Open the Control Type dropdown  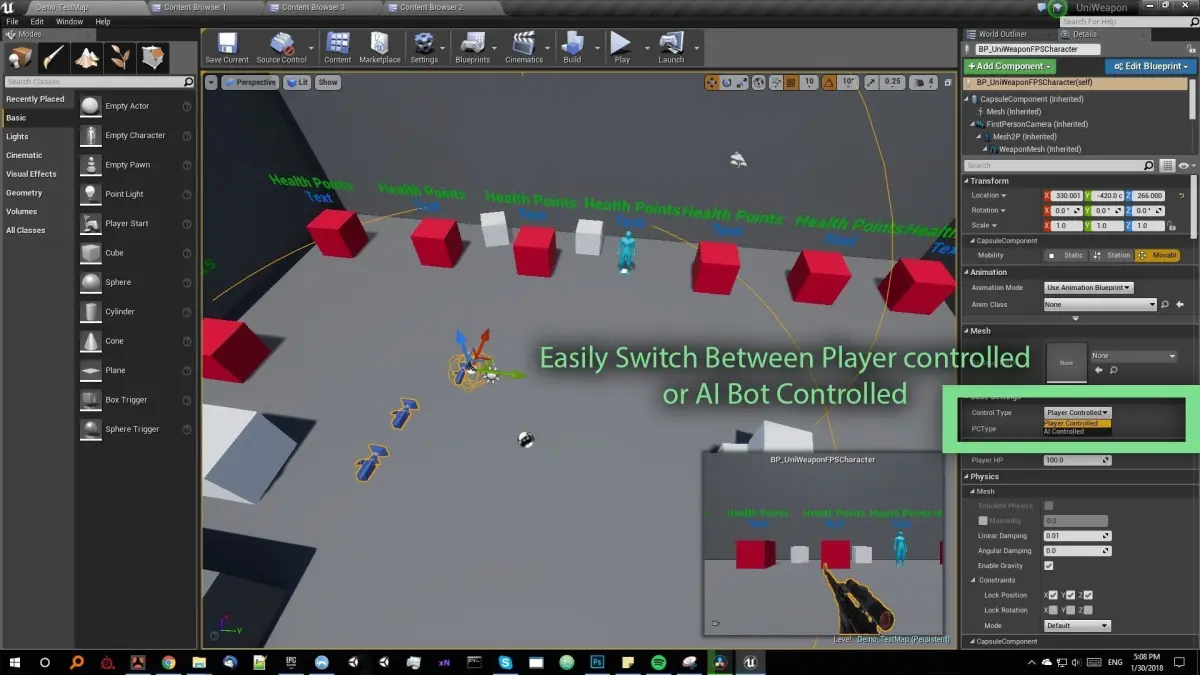1078,412
